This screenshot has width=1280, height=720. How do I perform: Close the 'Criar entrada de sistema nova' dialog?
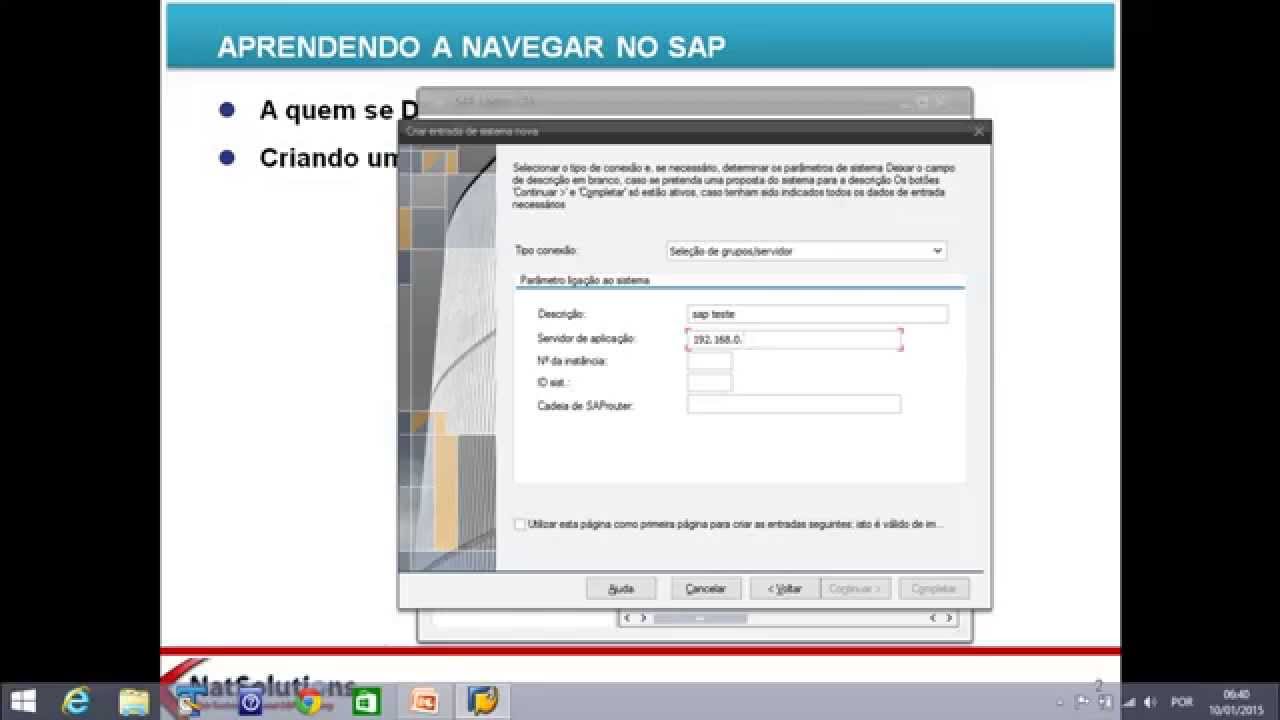[978, 131]
